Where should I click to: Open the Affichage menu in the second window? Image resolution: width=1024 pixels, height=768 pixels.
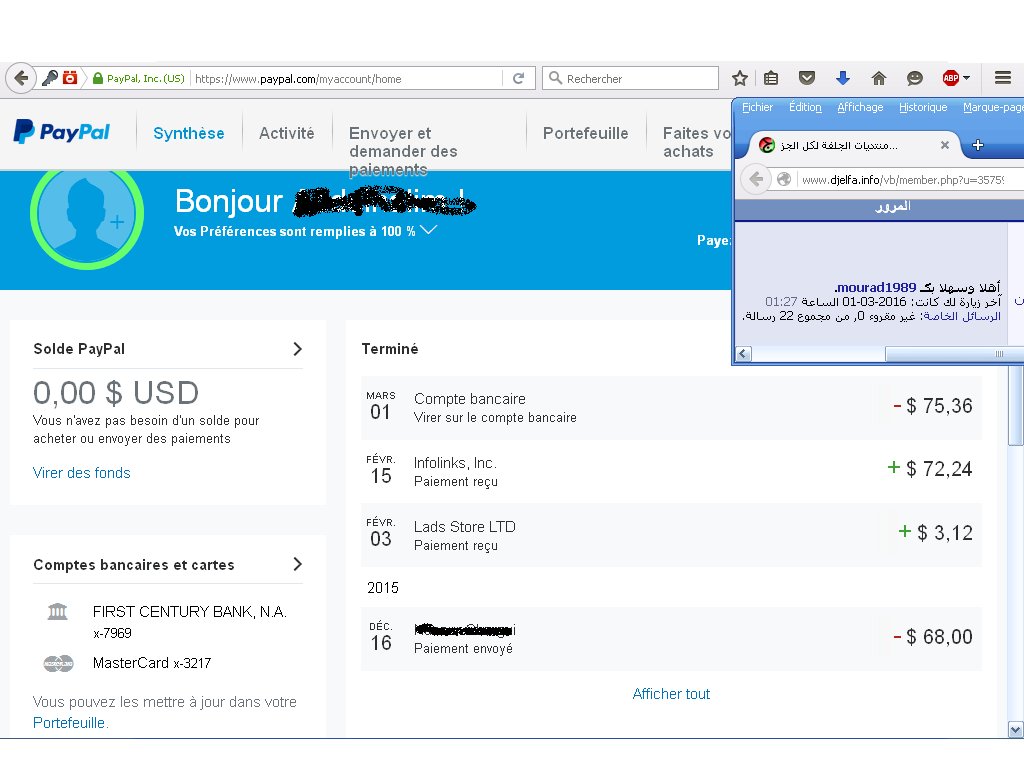(860, 107)
